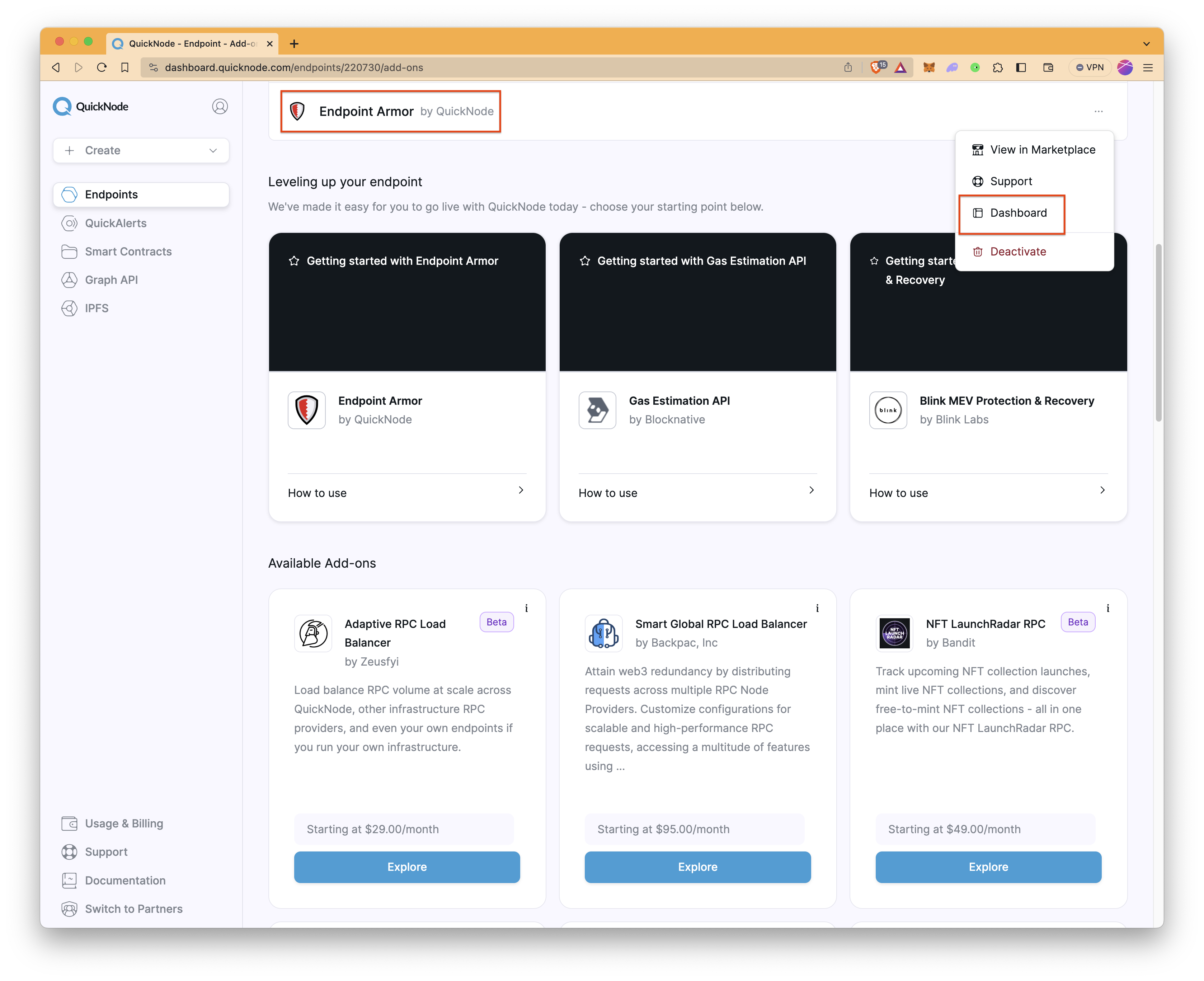
Task: Reload the page with the refresh icon
Action: [102, 67]
